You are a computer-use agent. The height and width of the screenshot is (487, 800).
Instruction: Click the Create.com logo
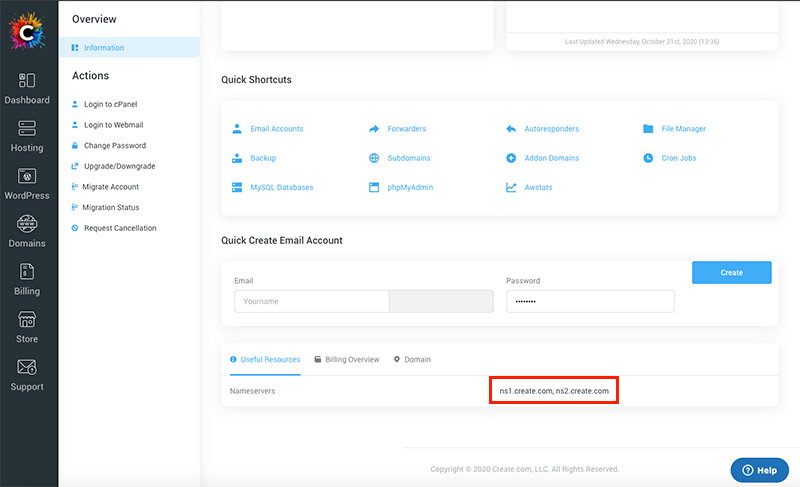[x=27, y=30]
